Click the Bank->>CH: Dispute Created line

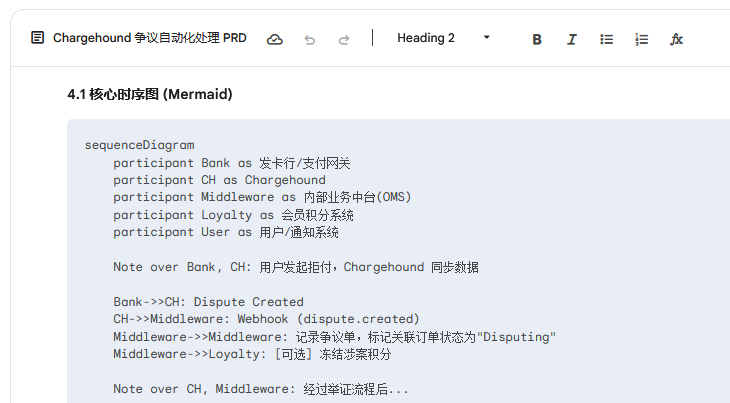pyautogui.click(x=208, y=302)
